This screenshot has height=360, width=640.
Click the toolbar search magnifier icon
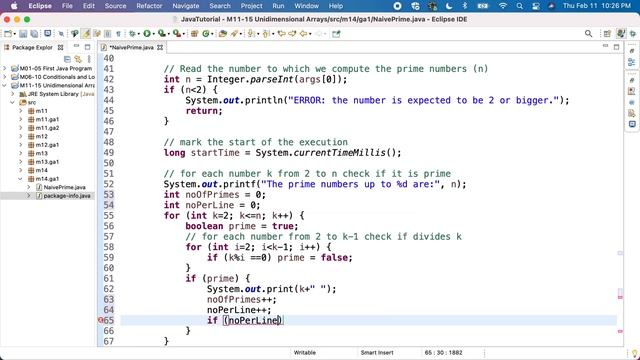tap(588, 34)
